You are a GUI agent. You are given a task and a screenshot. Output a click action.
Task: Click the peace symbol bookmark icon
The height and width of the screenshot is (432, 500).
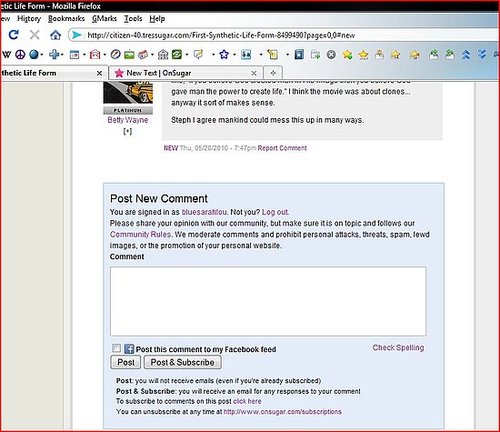click(20, 54)
